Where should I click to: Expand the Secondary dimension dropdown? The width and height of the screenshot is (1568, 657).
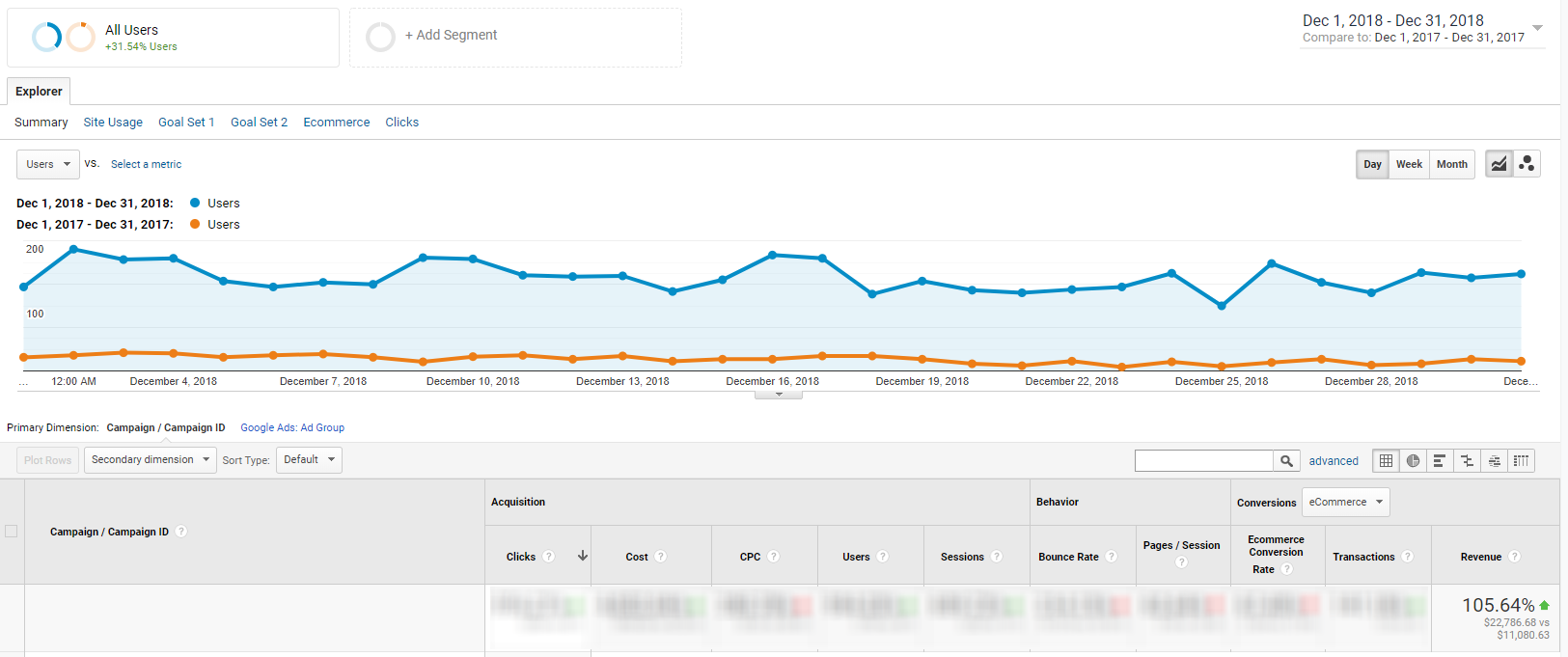point(151,460)
